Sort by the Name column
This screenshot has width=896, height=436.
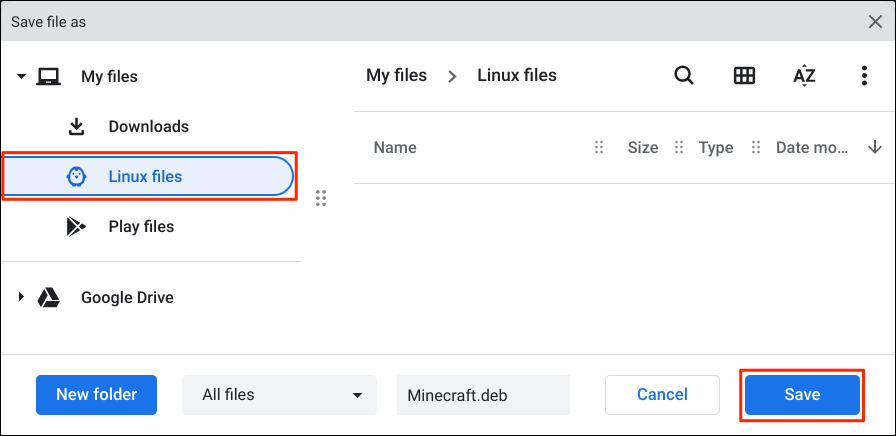point(395,147)
